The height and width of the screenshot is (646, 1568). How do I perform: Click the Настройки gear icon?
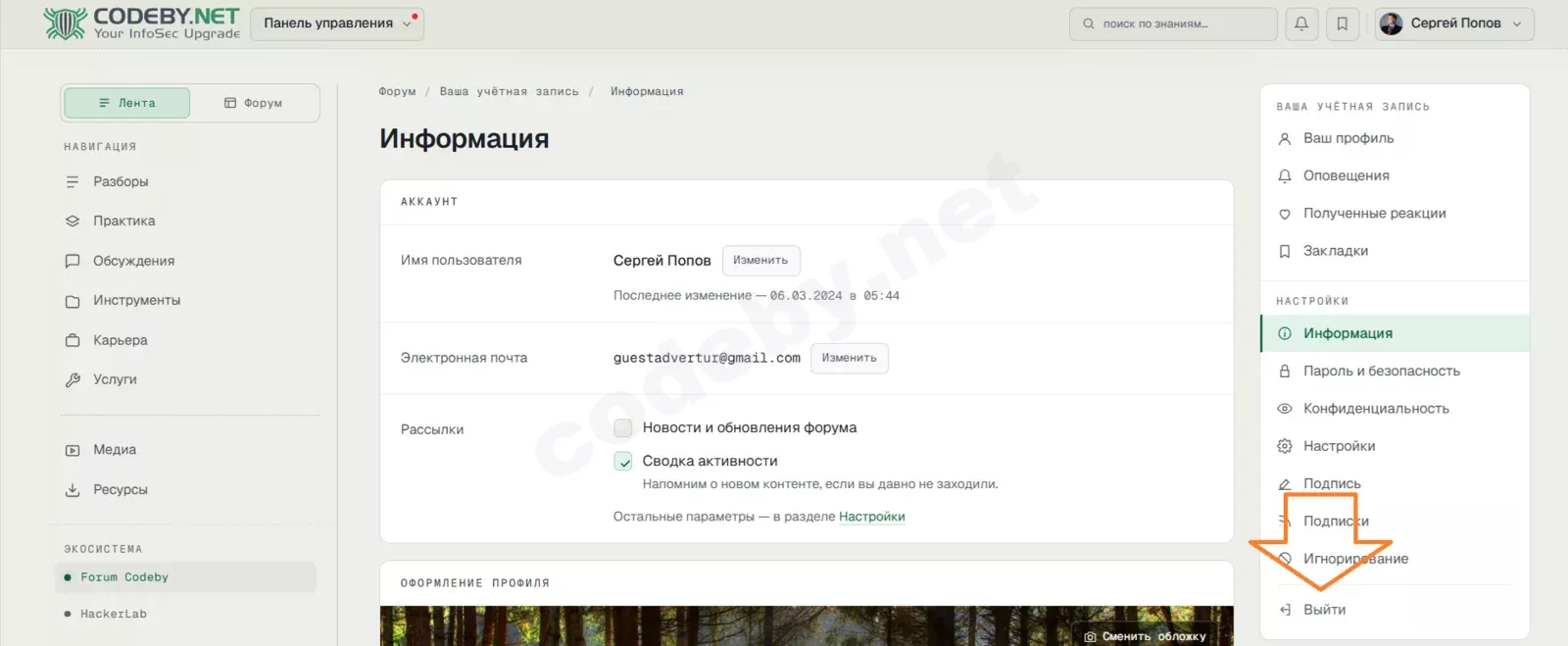(x=1285, y=446)
